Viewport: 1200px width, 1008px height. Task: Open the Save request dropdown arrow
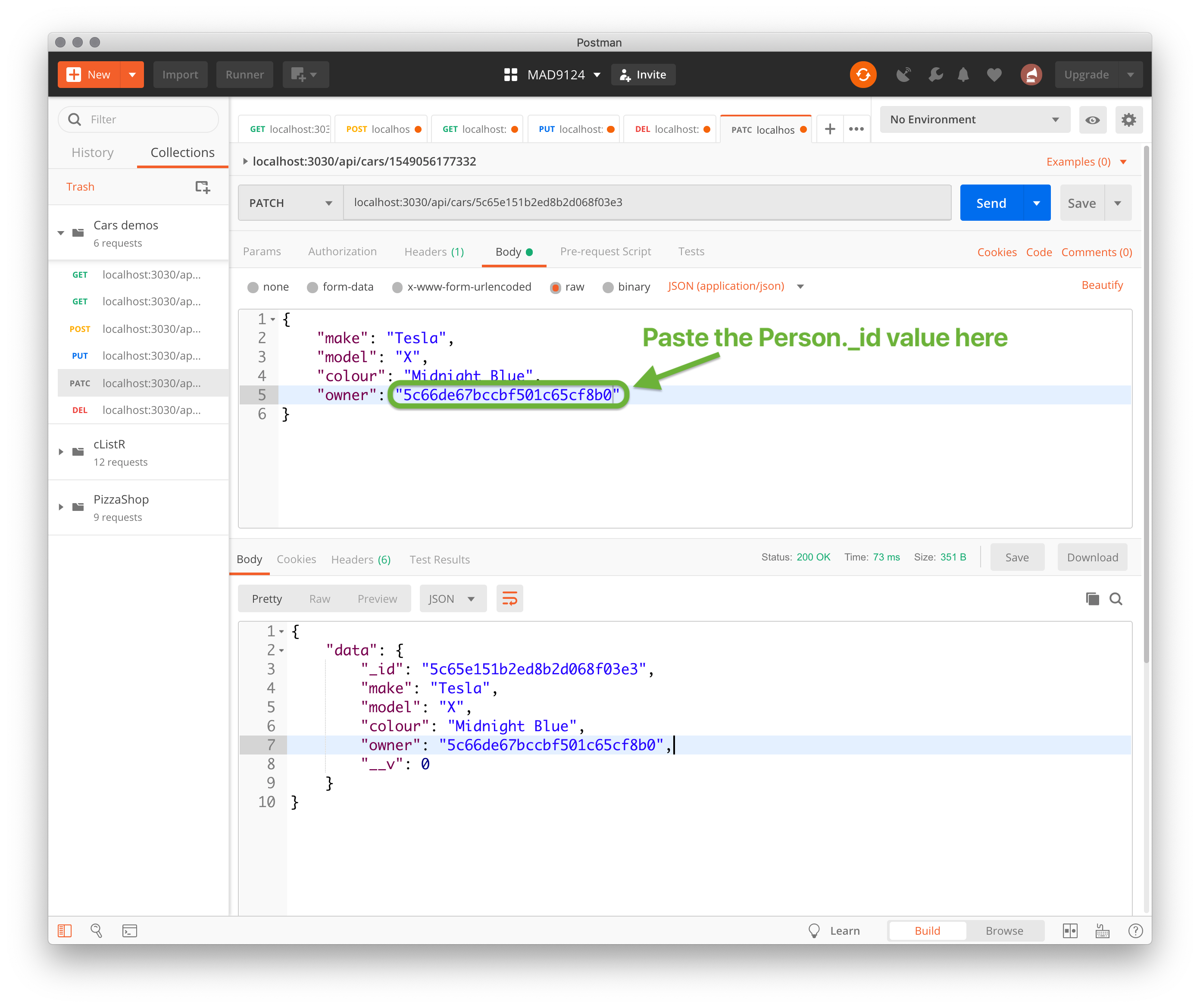tap(1118, 203)
